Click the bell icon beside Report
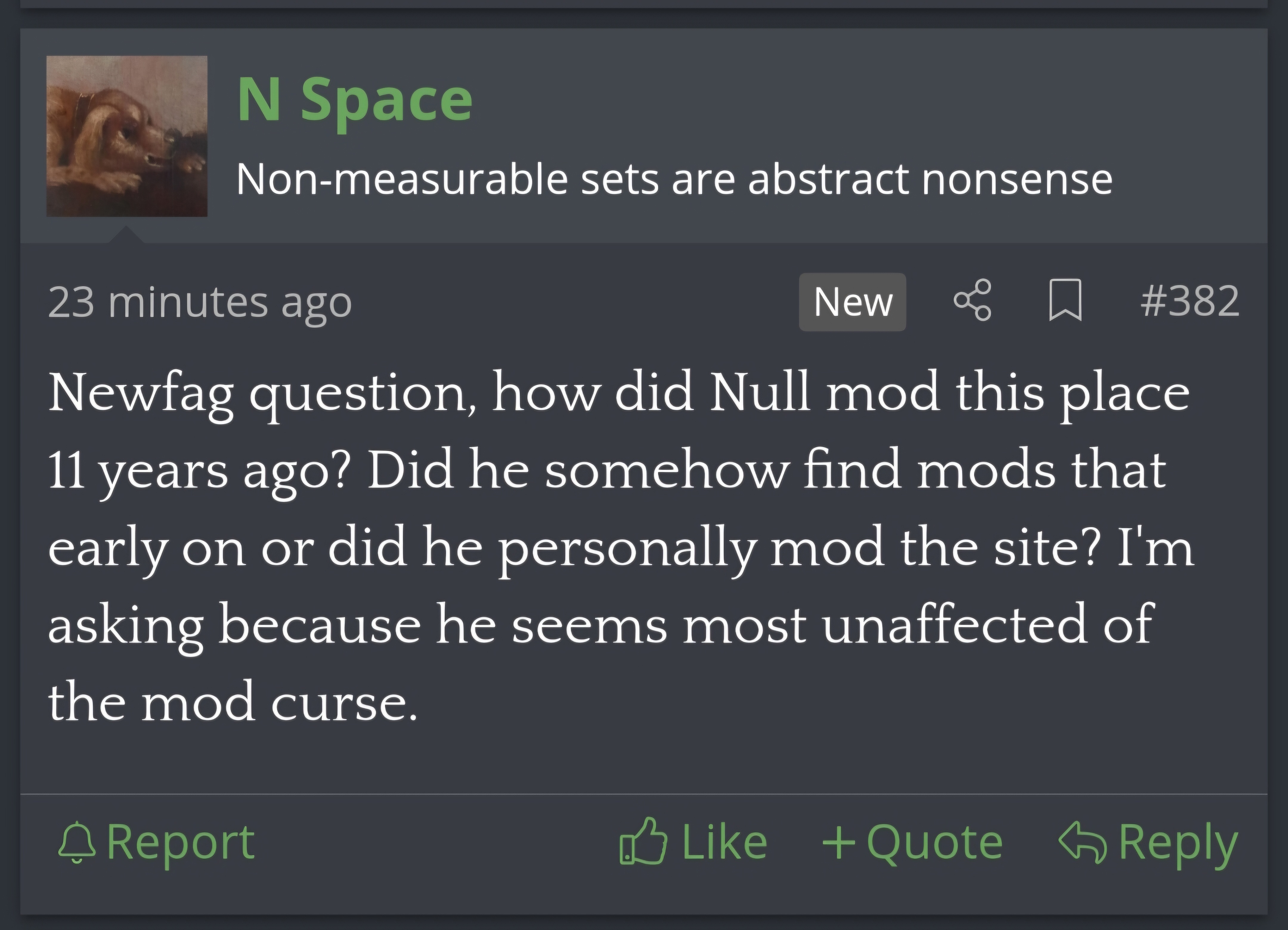 click(x=77, y=842)
